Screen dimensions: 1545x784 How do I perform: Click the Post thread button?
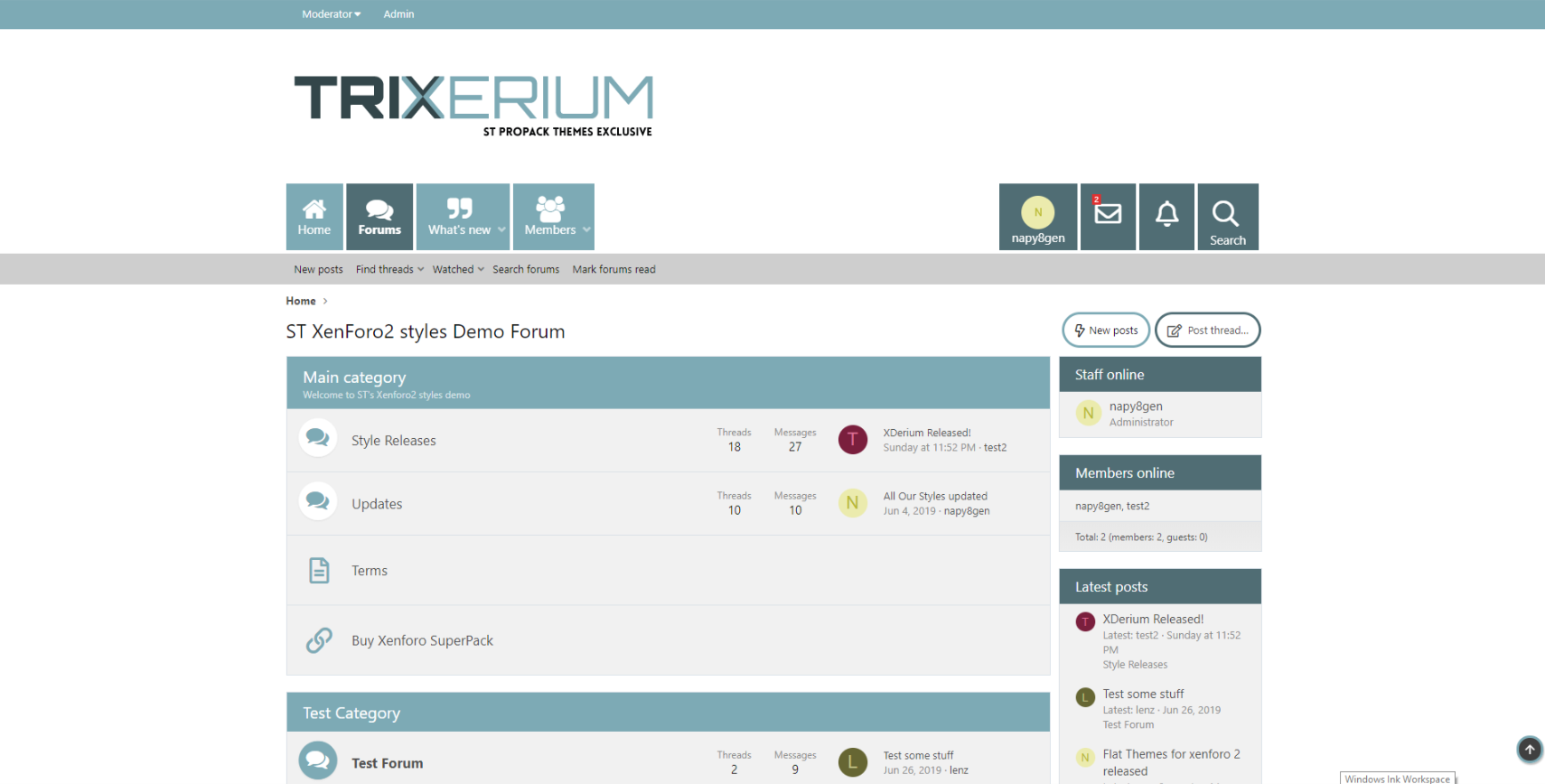(1207, 330)
